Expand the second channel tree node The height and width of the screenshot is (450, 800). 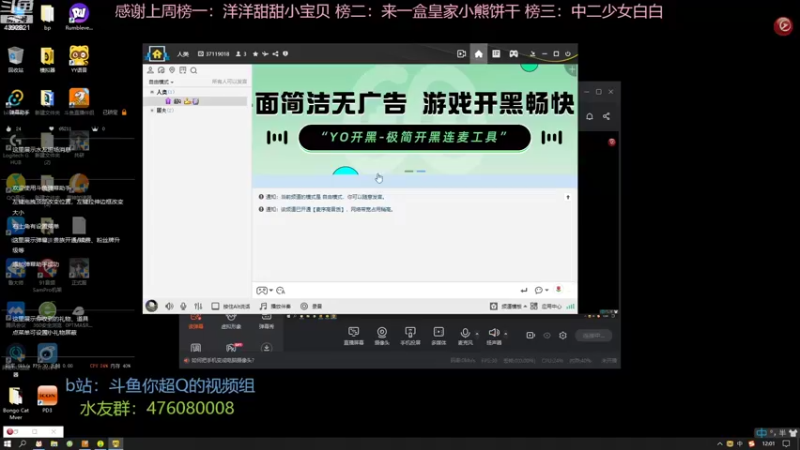click(152, 110)
